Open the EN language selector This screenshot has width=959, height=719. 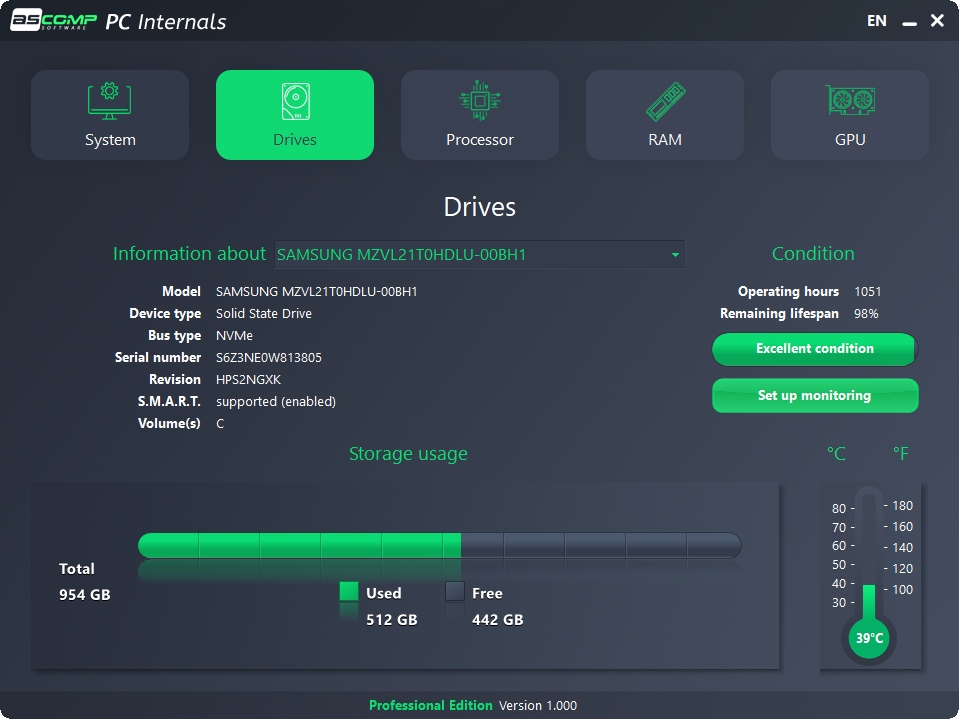877,21
